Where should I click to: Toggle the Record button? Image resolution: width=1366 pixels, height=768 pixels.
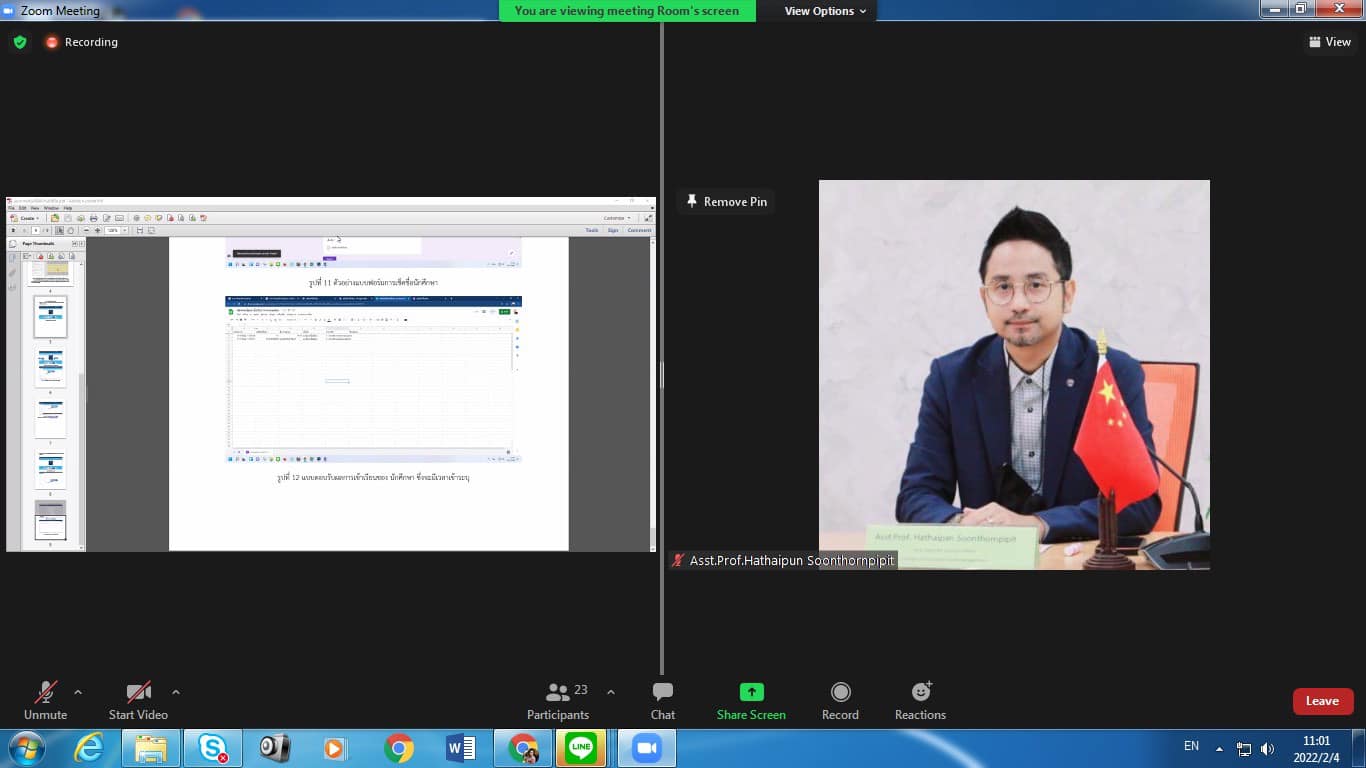(x=840, y=700)
